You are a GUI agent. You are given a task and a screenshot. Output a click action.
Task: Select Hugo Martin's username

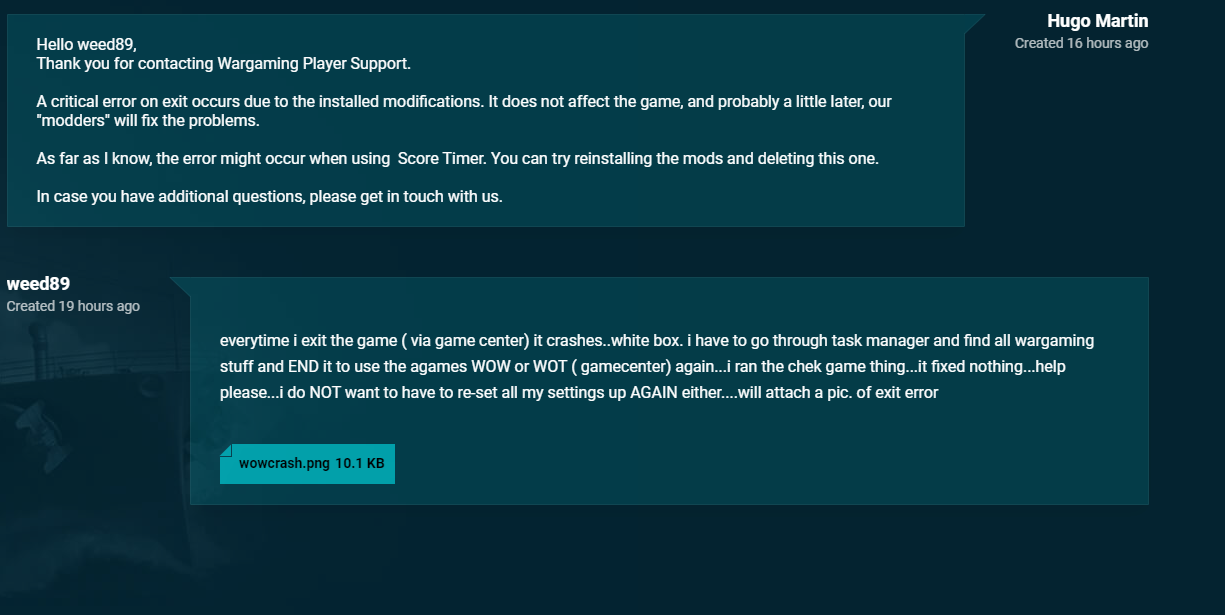[x=1097, y=20]
